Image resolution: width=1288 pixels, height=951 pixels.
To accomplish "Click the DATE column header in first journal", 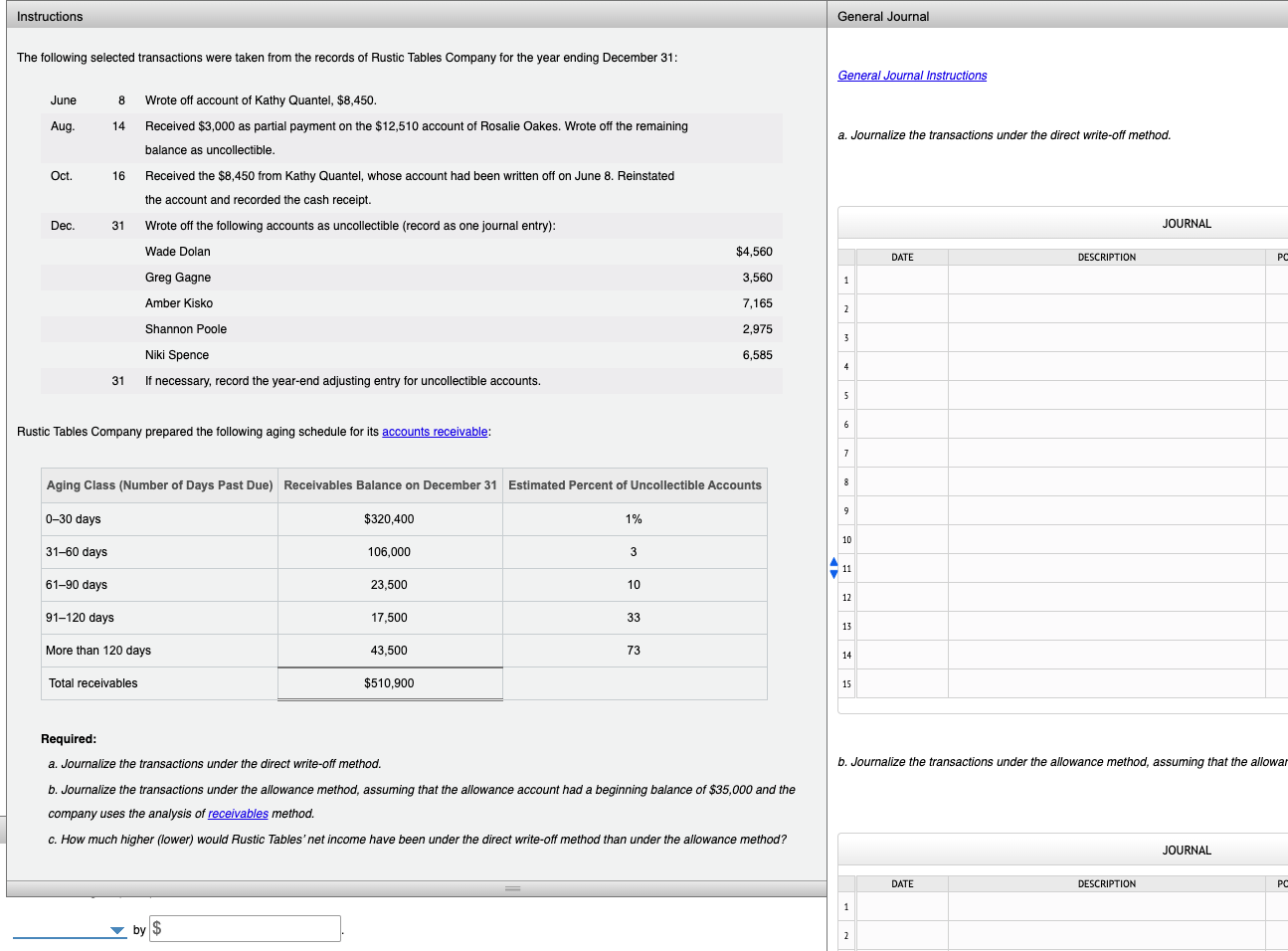I will (902, 258).
